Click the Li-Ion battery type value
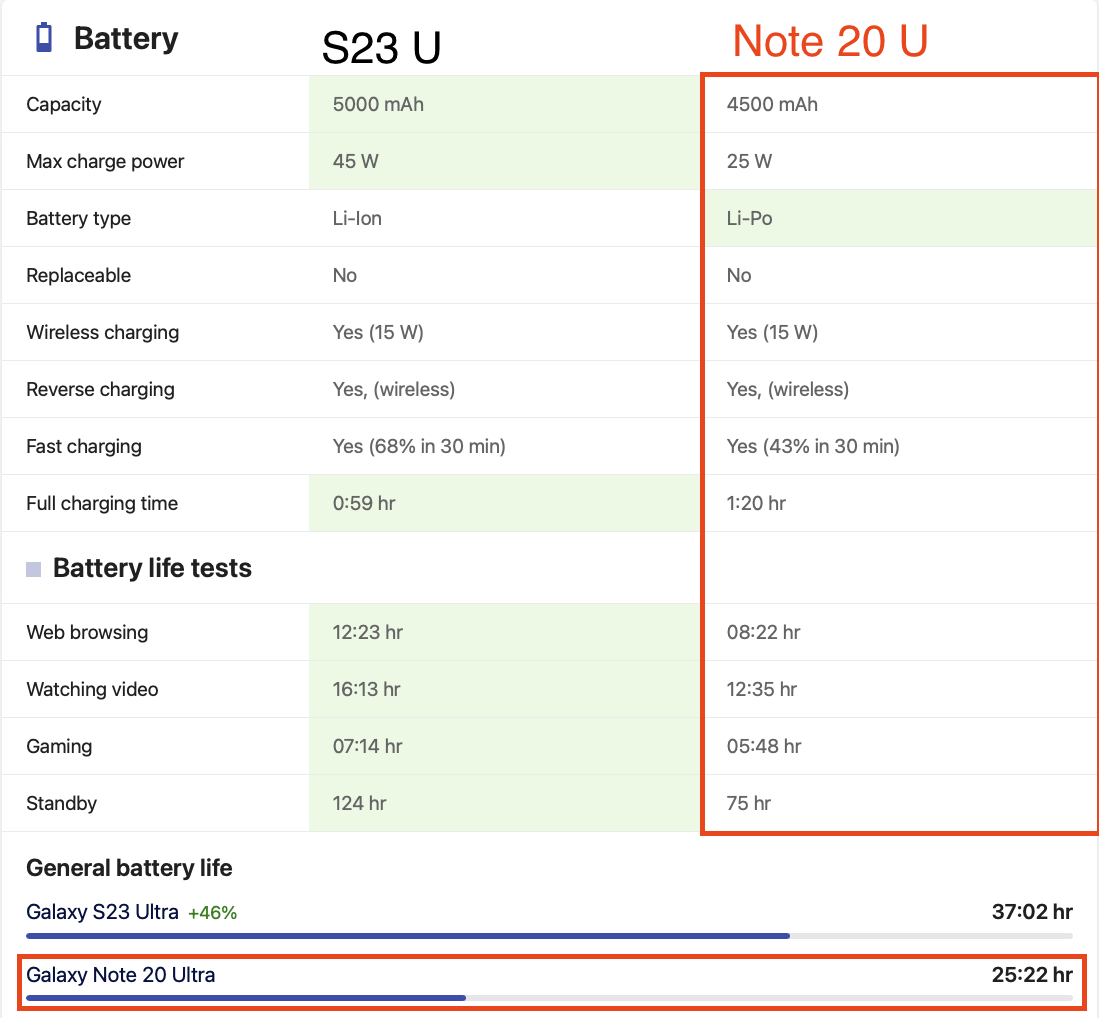This screenshot has height=1018, width=1099. coord(357,218)
